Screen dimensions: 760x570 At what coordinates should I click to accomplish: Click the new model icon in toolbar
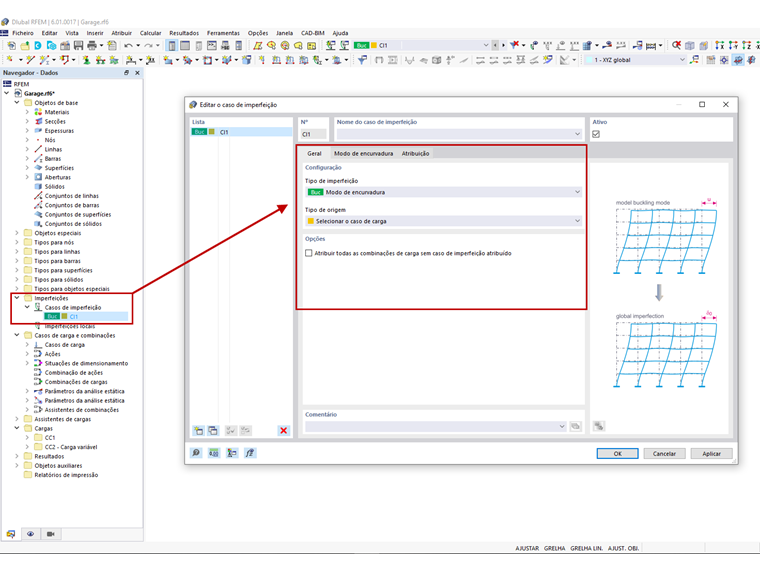click(12, 46)
